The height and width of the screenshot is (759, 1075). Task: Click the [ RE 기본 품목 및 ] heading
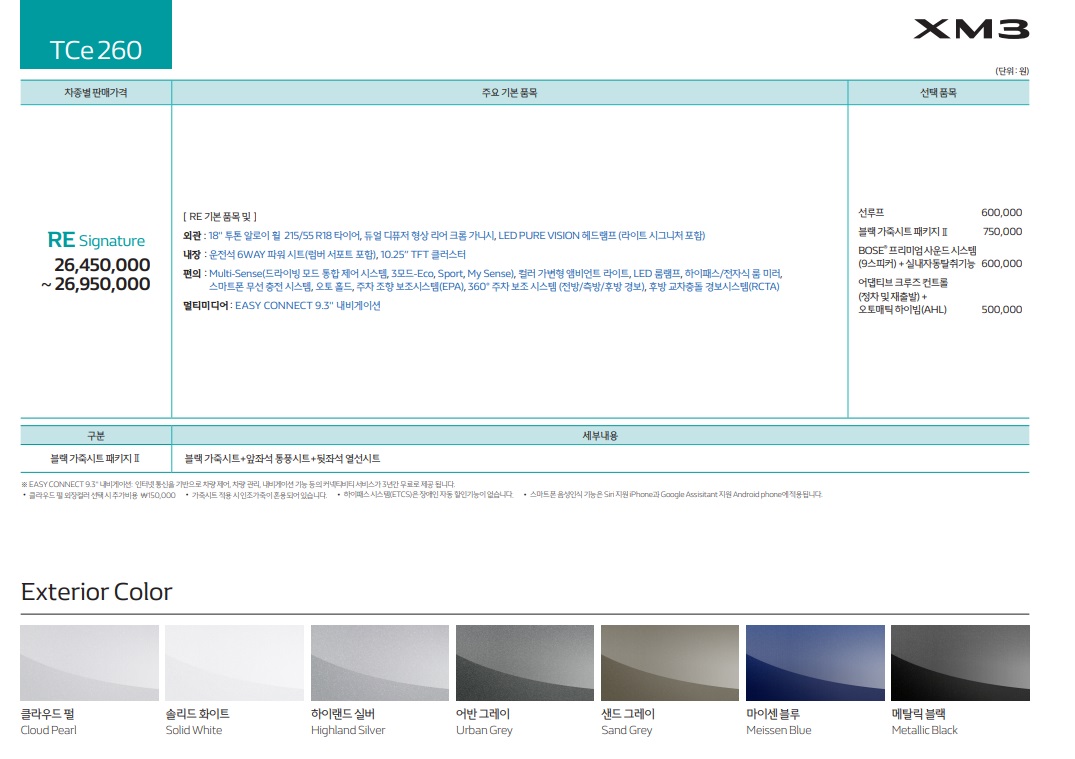tap(220, 217)
